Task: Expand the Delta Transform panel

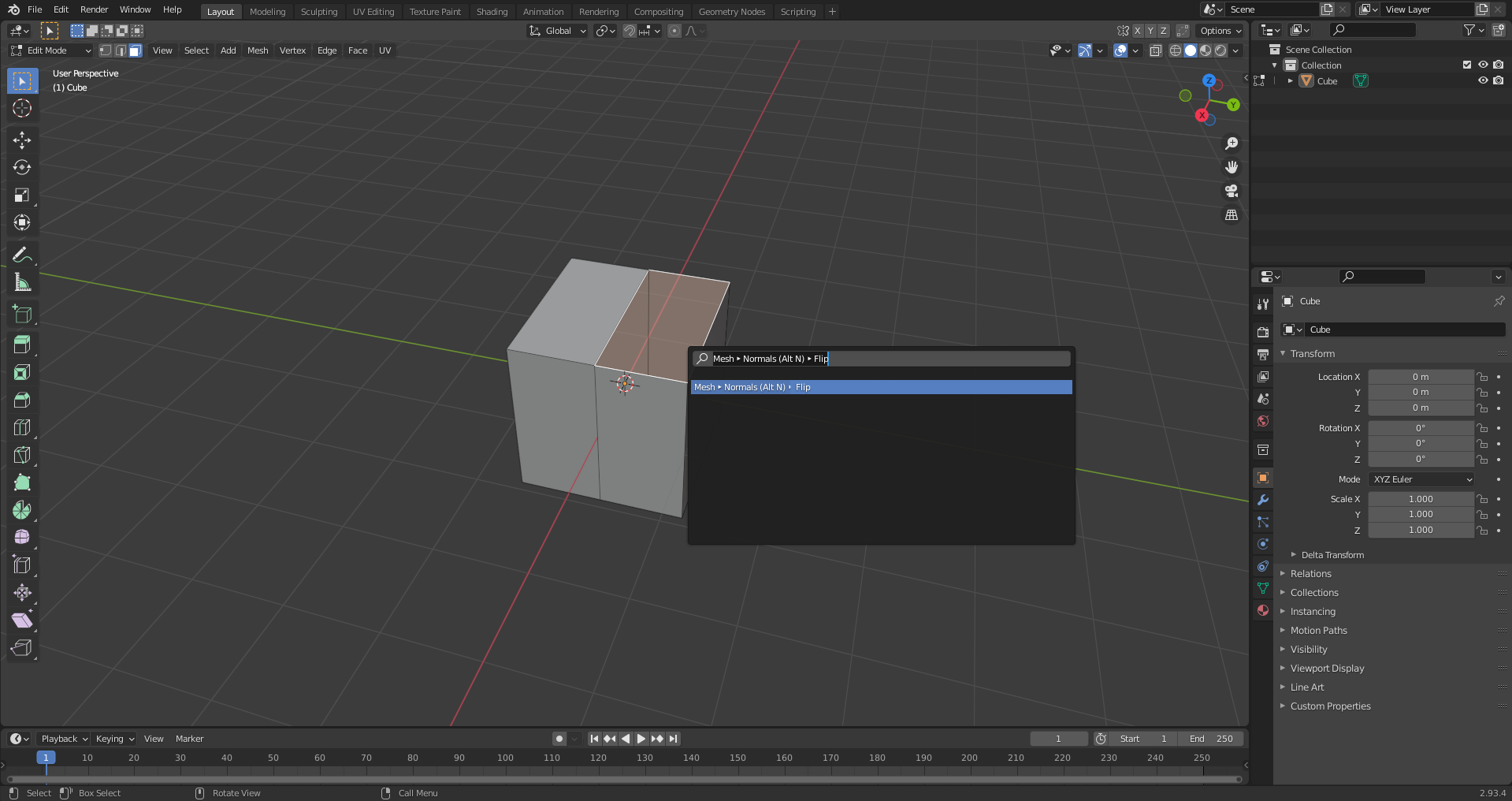Action: click(1332, 555)
